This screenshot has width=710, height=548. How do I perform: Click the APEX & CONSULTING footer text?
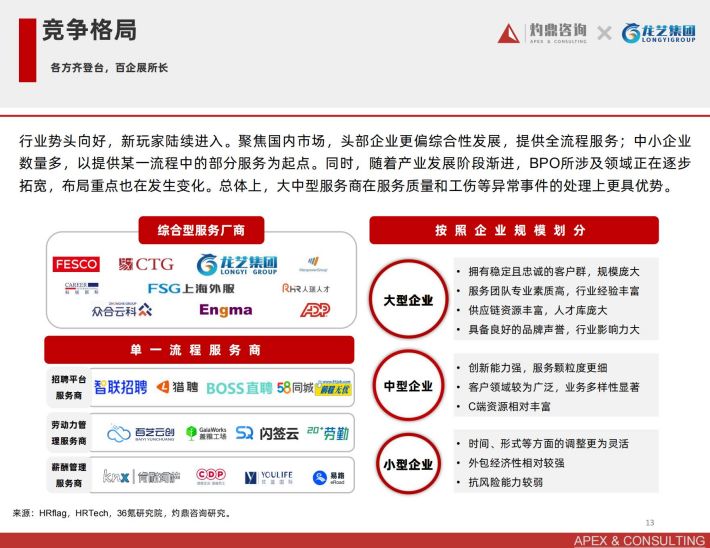tap(639, 540)
